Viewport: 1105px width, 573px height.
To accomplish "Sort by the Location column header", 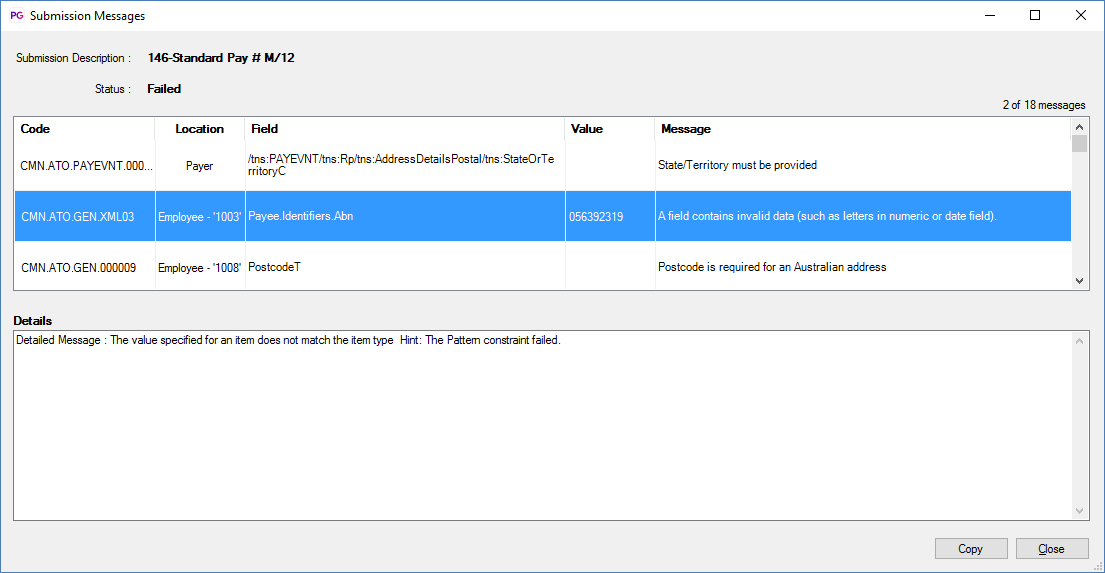I will (199, 129).
